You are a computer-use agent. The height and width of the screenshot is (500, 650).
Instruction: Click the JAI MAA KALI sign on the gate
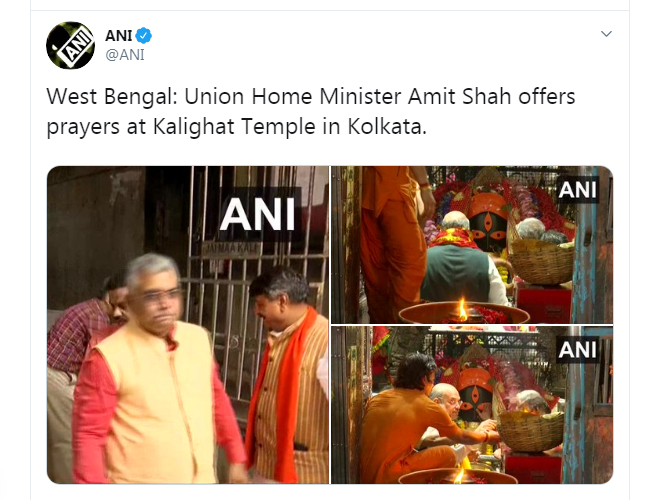[x=232, y=249]
